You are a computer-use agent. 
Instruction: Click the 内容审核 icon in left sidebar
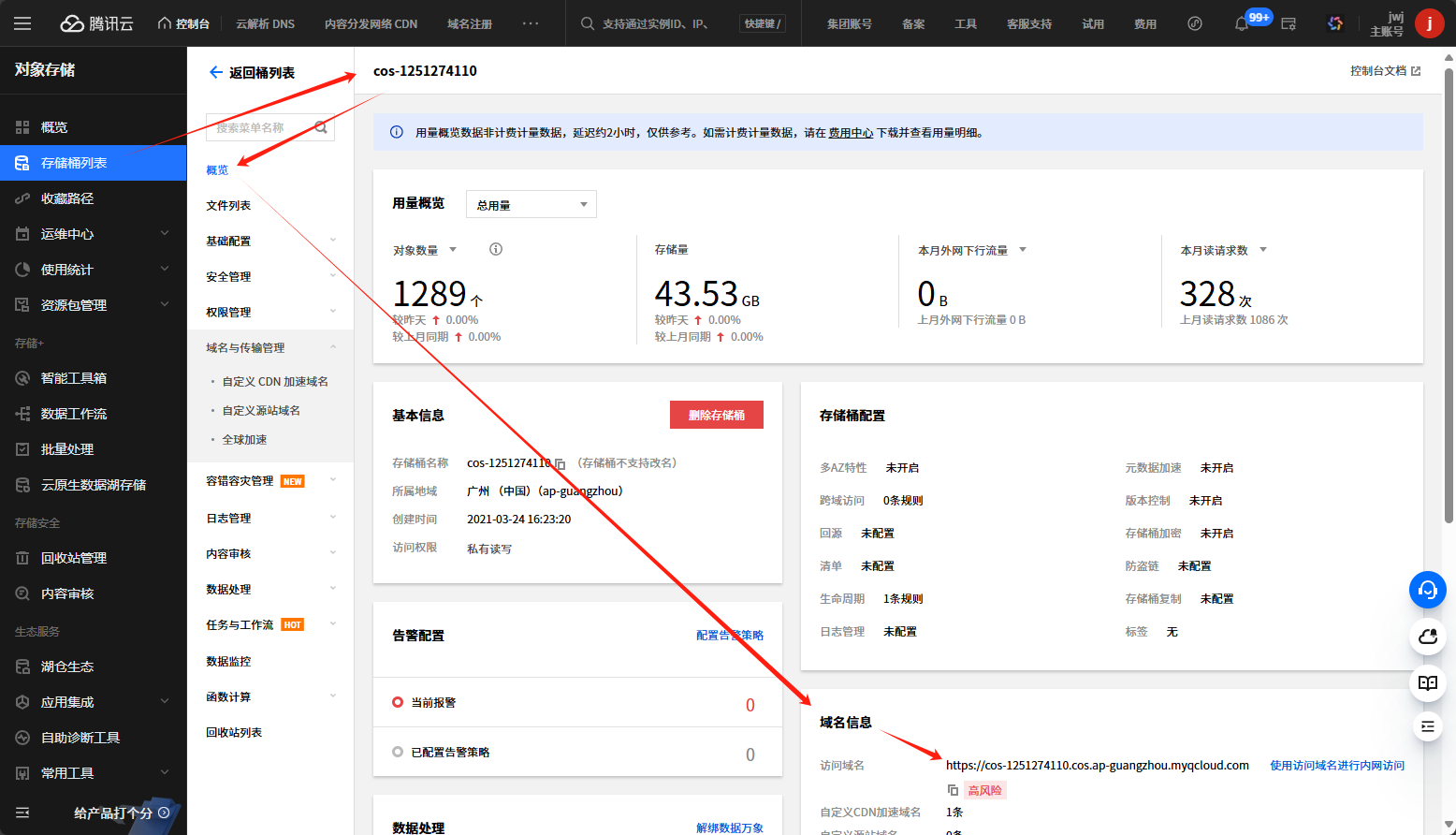tap(22, 593)
